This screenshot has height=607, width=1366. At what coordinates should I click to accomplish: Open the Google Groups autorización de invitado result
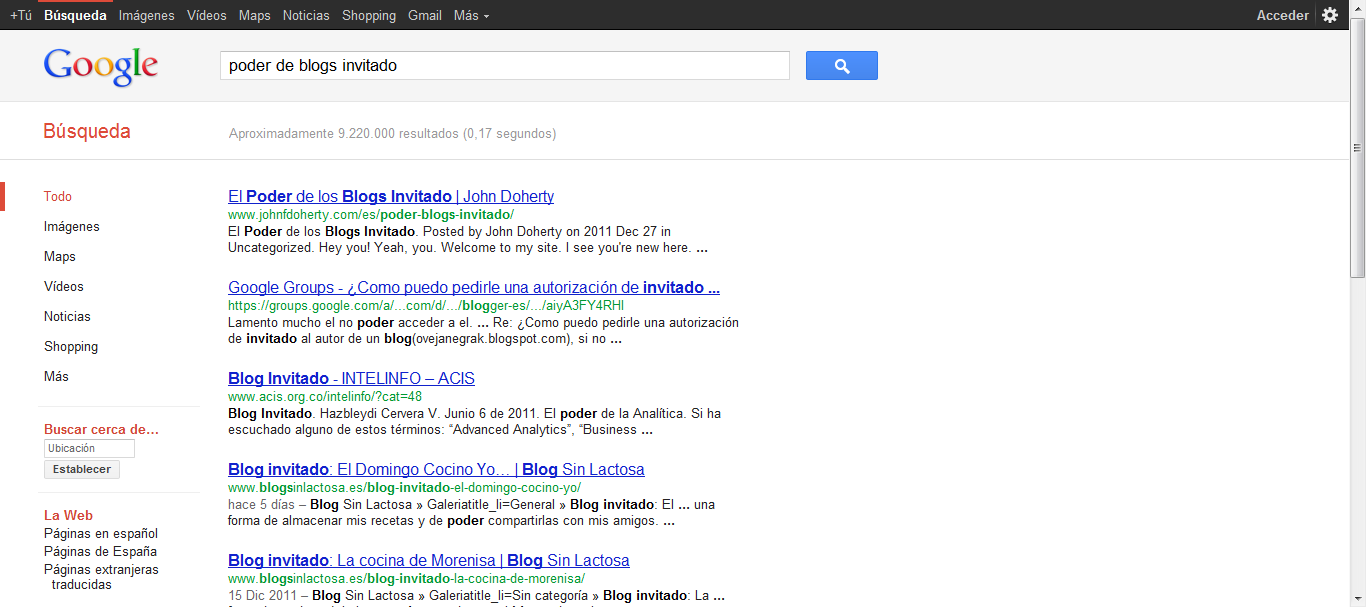(x=474, y=288)
